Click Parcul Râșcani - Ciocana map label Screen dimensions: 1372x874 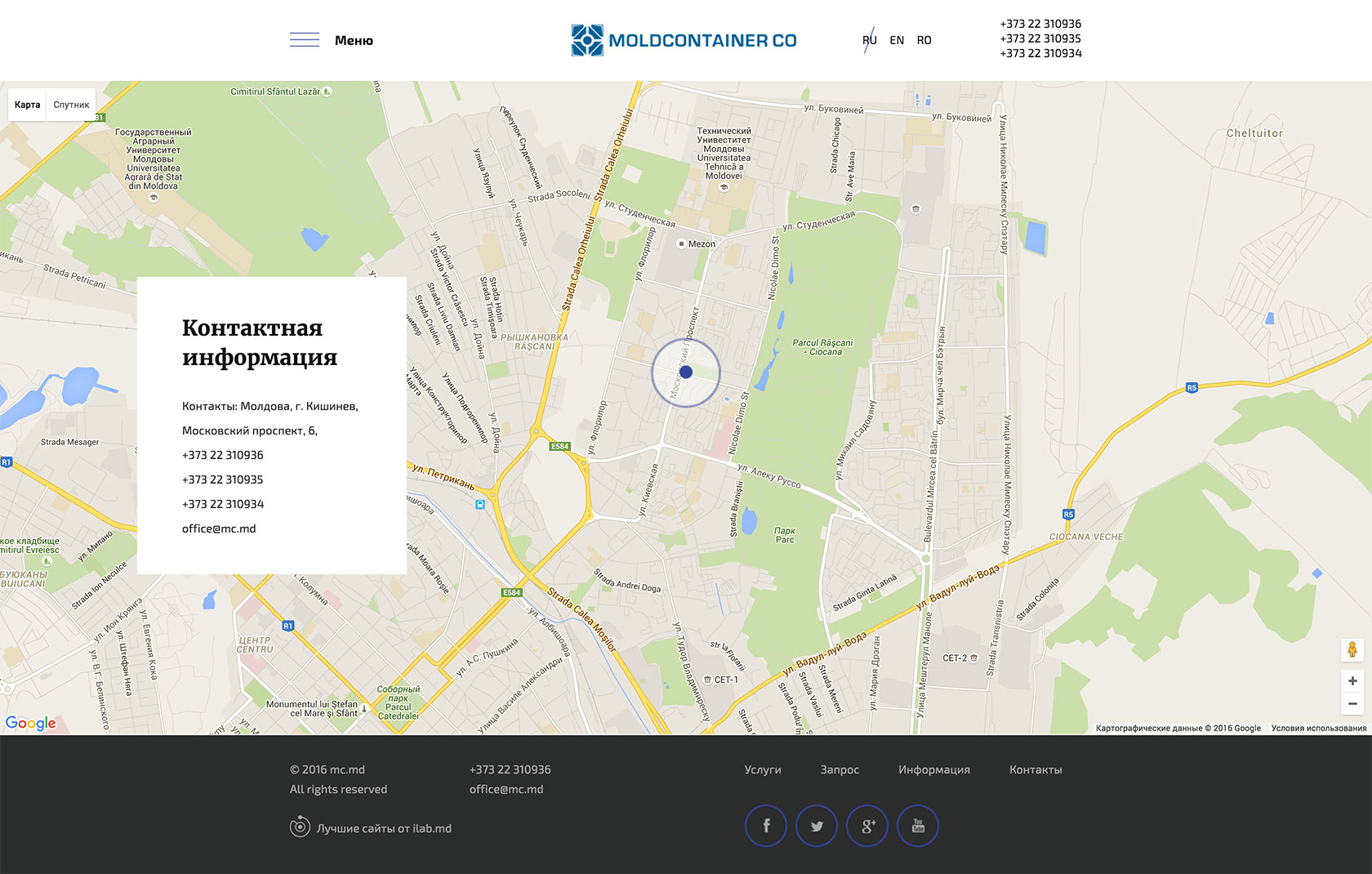[x=822, y=347]
